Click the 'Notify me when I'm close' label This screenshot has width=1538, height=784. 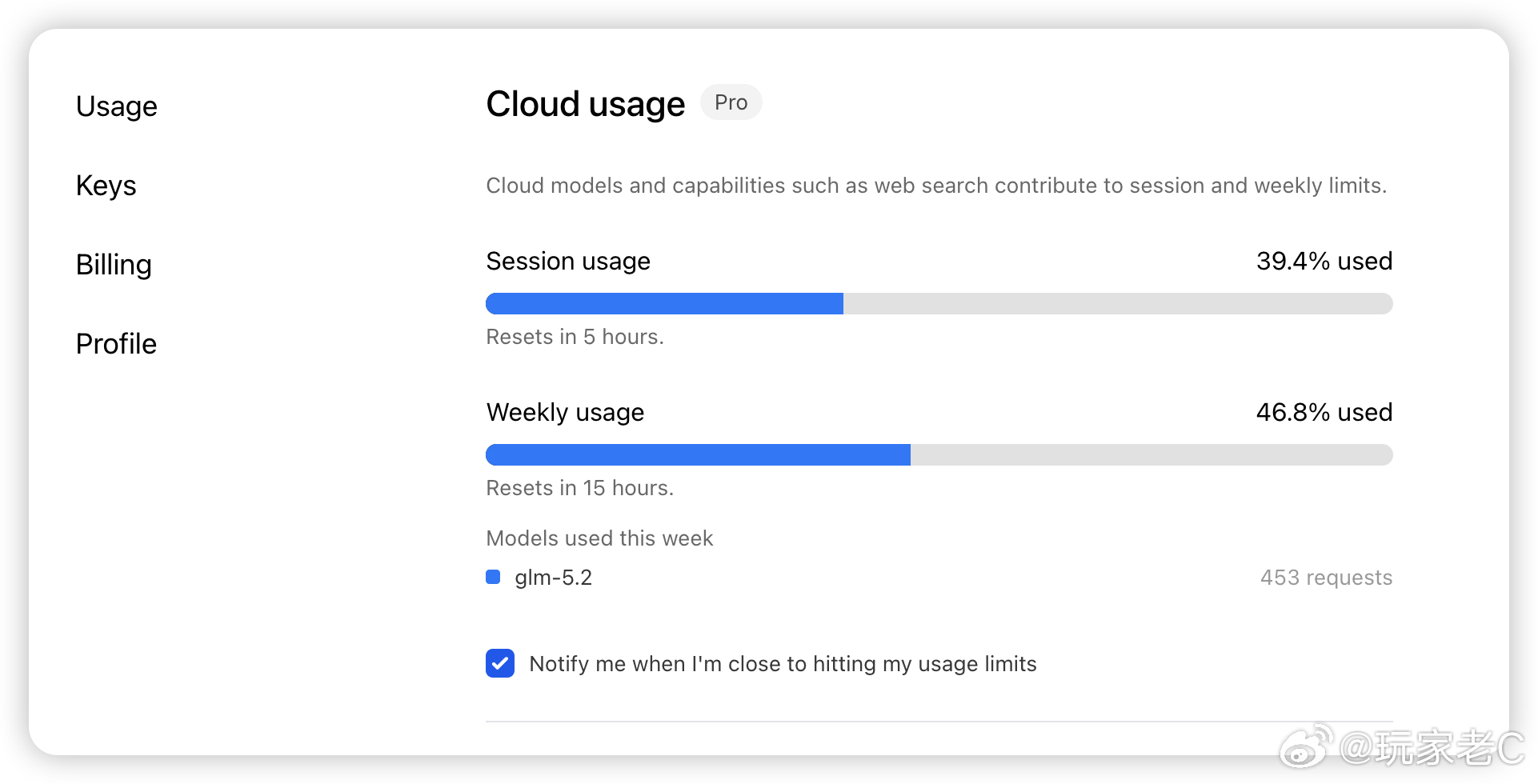(x=783, y=664)
